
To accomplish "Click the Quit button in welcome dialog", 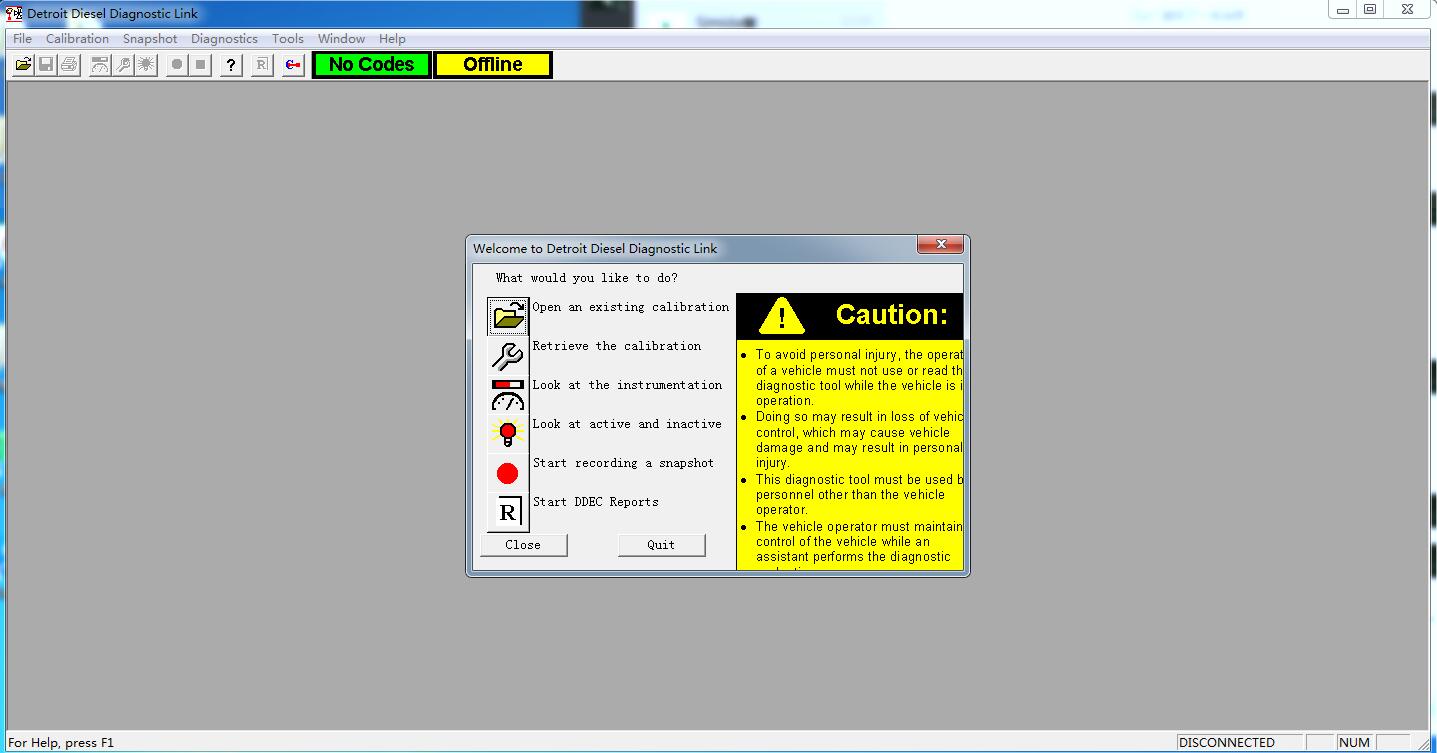I will tap(661, 545).
